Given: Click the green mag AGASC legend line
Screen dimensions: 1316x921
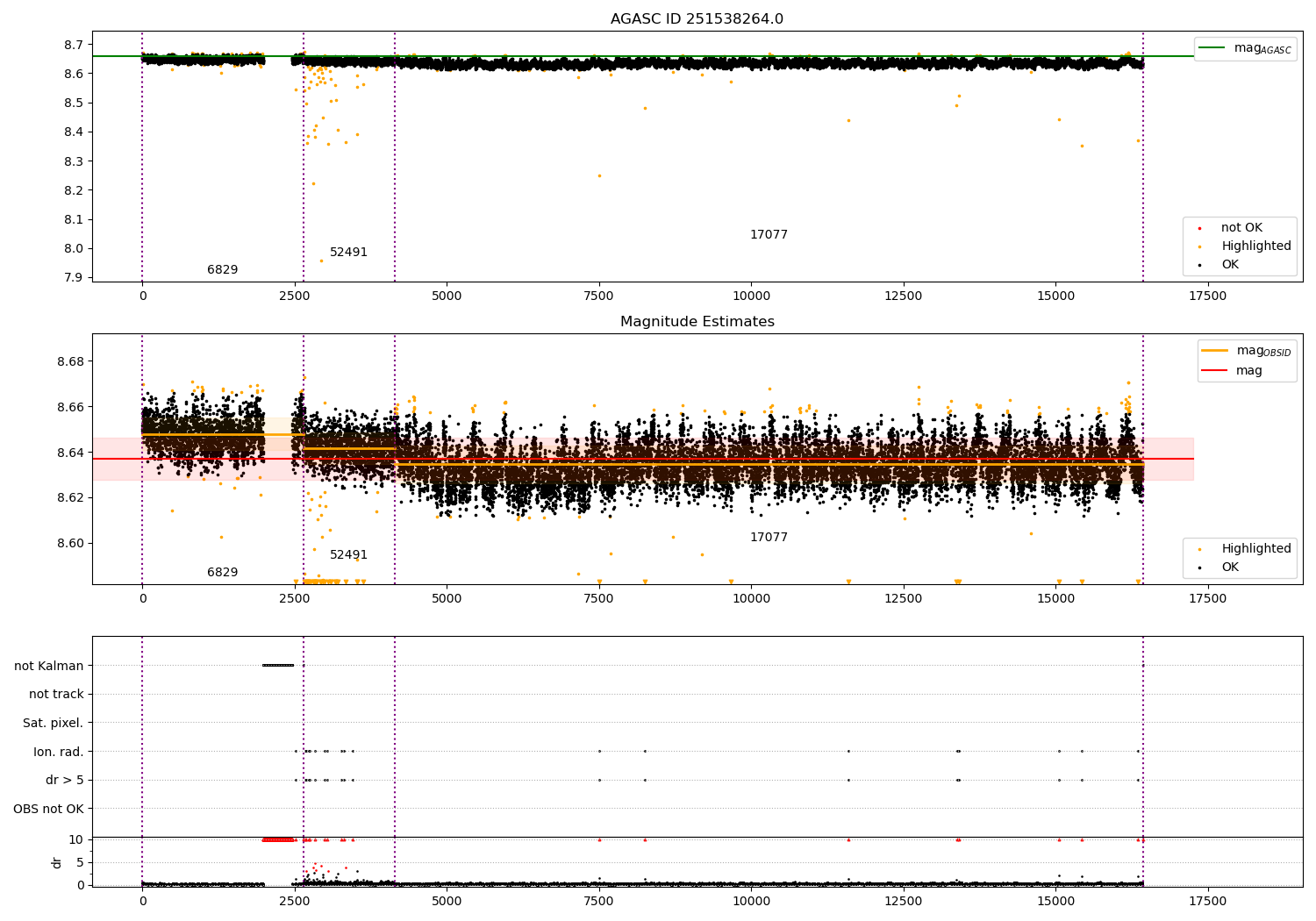Looking at the screenshot, I should tap(1212, 48).
